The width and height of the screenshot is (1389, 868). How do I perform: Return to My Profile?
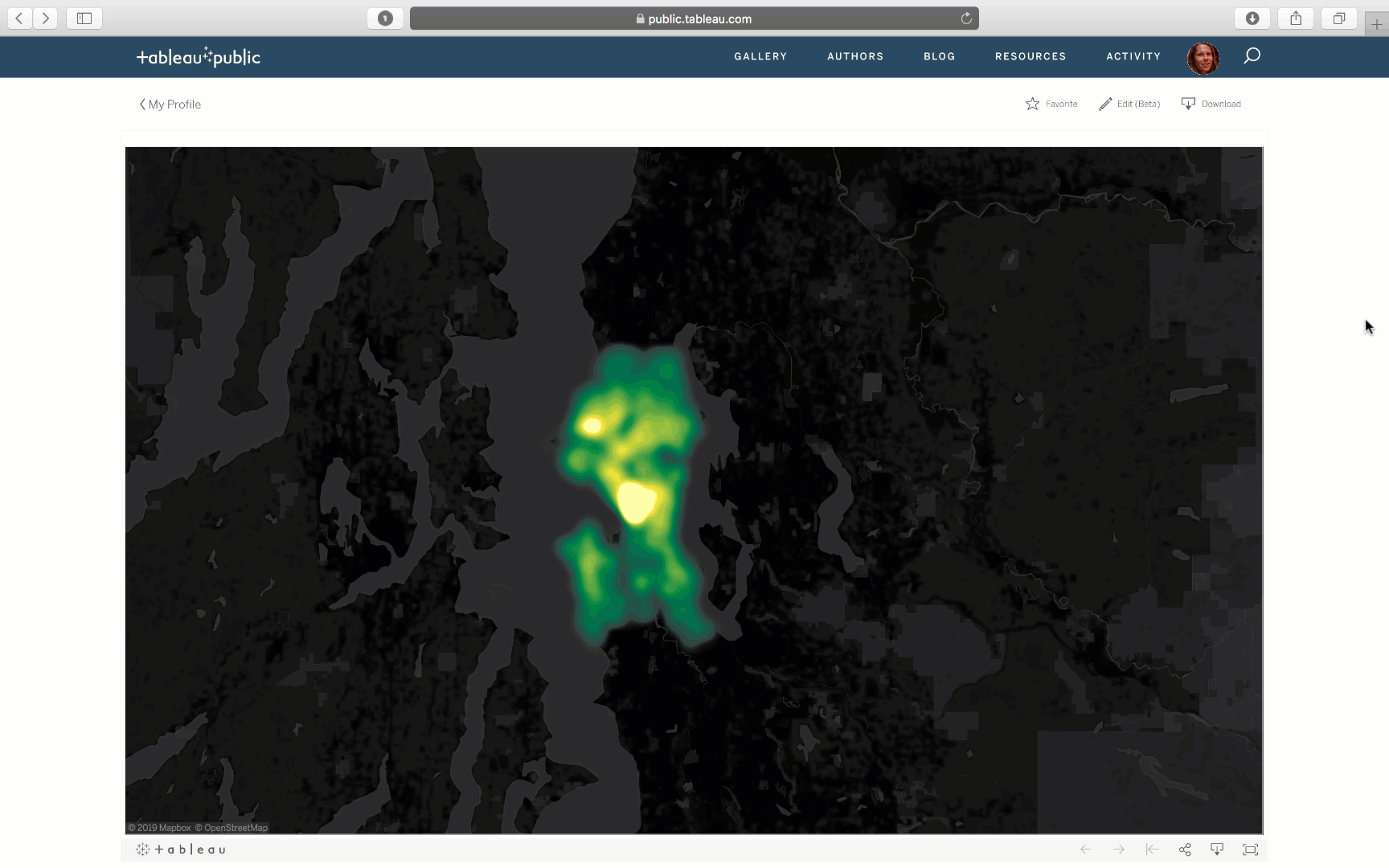[x=170, y=104]
